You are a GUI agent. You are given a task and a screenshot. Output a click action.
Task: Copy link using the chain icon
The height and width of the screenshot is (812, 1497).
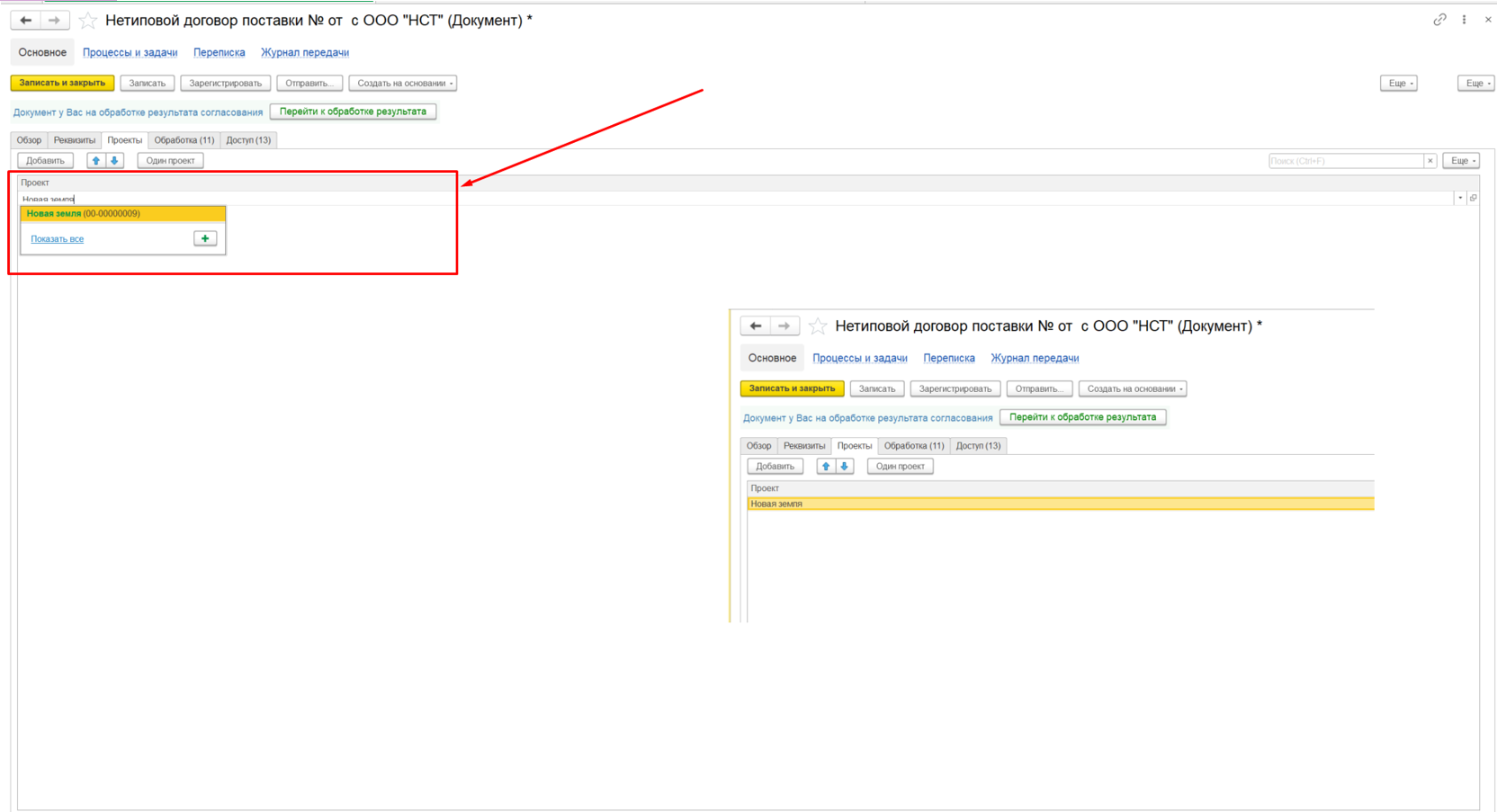coord(1439,20)
